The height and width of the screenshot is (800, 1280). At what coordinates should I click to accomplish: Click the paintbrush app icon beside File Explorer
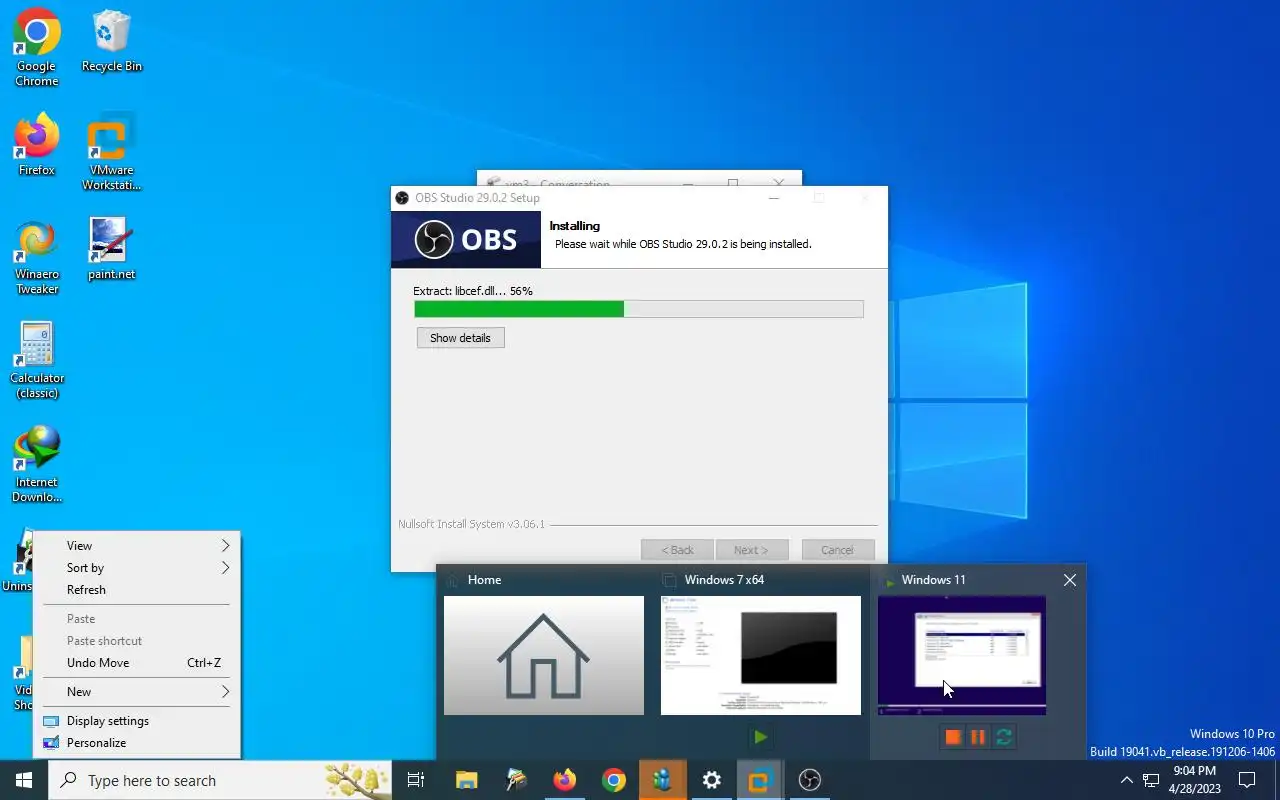[x=516, y=780]
